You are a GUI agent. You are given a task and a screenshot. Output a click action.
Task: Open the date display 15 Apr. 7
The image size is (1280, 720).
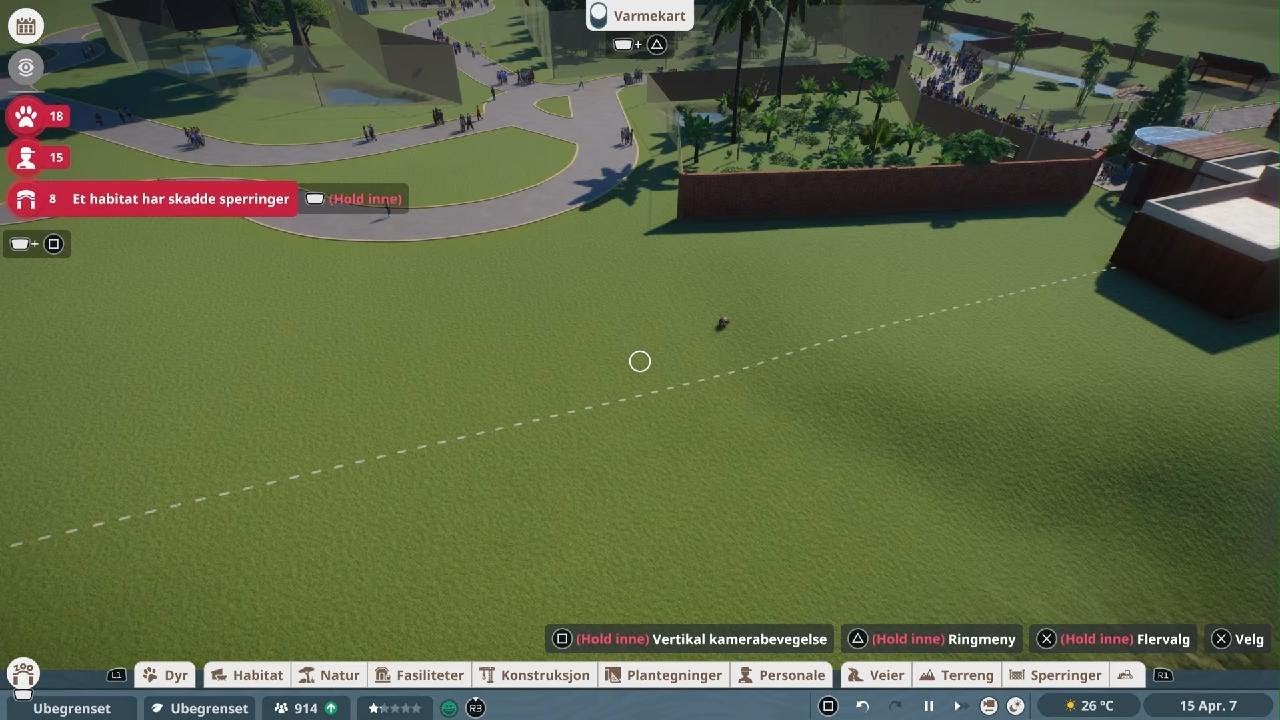coord(1208,706)
